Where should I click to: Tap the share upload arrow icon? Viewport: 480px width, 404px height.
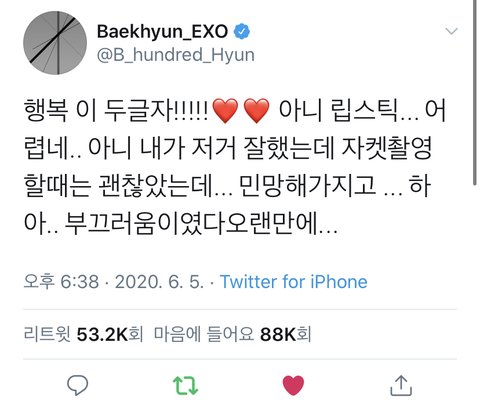(401, 385)
